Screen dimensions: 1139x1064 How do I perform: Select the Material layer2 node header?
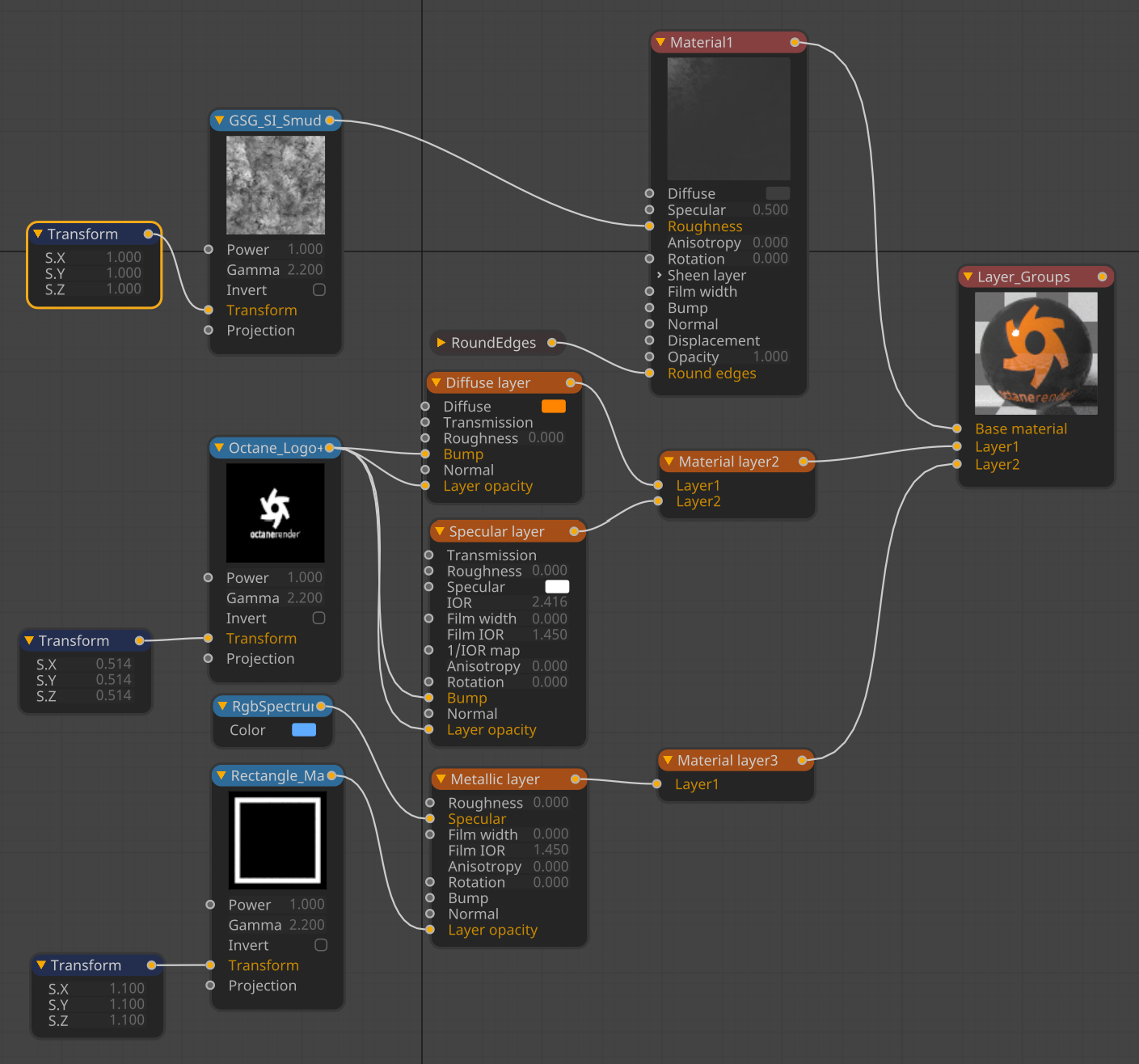point(728,462)
